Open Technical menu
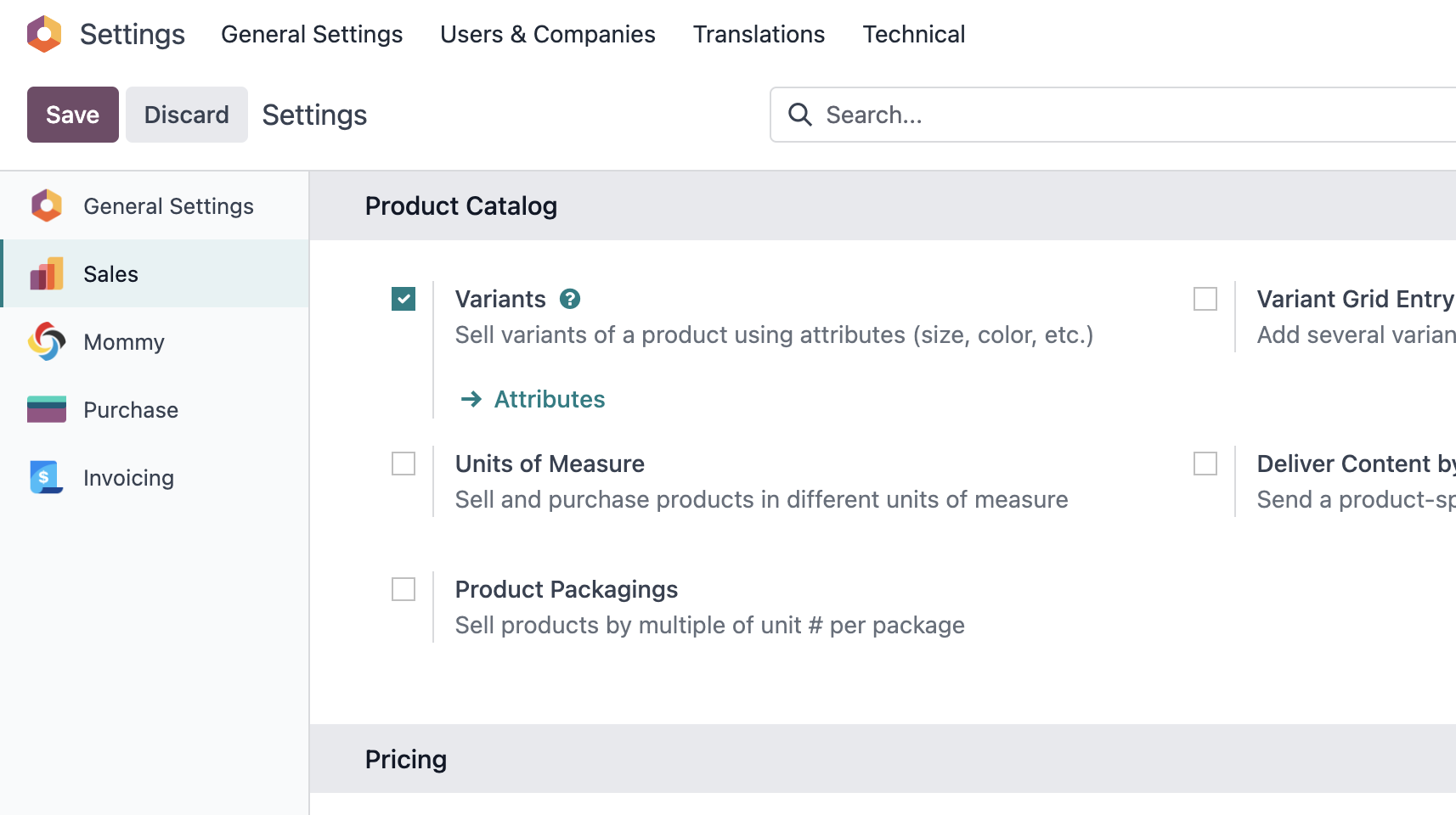The height and width of the screenshot is (815, 1456). (914, 34)
